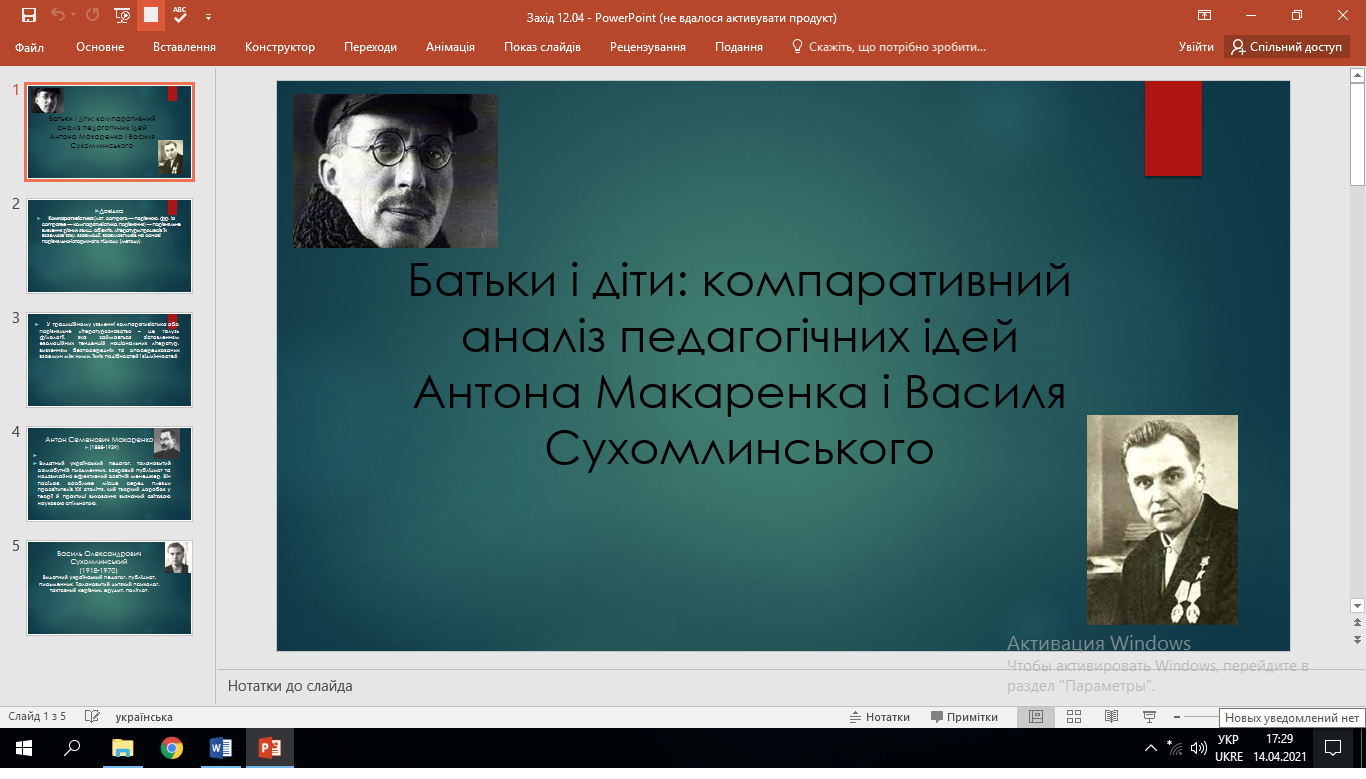Screen dimensions: 1366x779
Task: Switch to the Анімація tab
Action: [450, 47]
